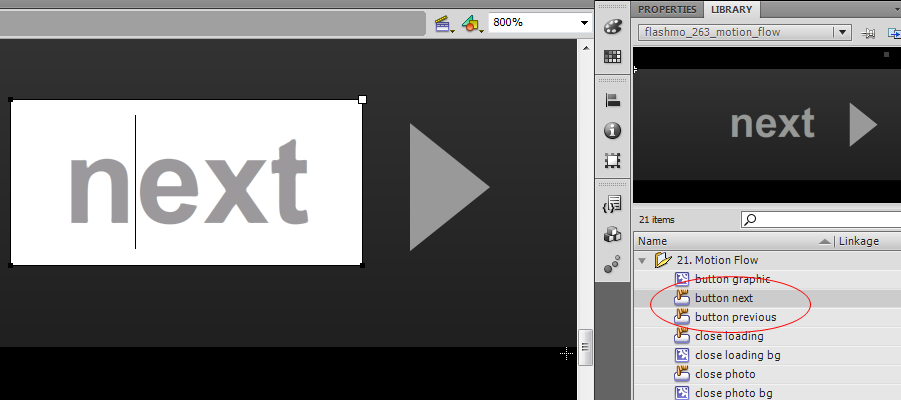Open the Edit Symbols menu icon
The image size is (901, 400).
tap(472, 24)
